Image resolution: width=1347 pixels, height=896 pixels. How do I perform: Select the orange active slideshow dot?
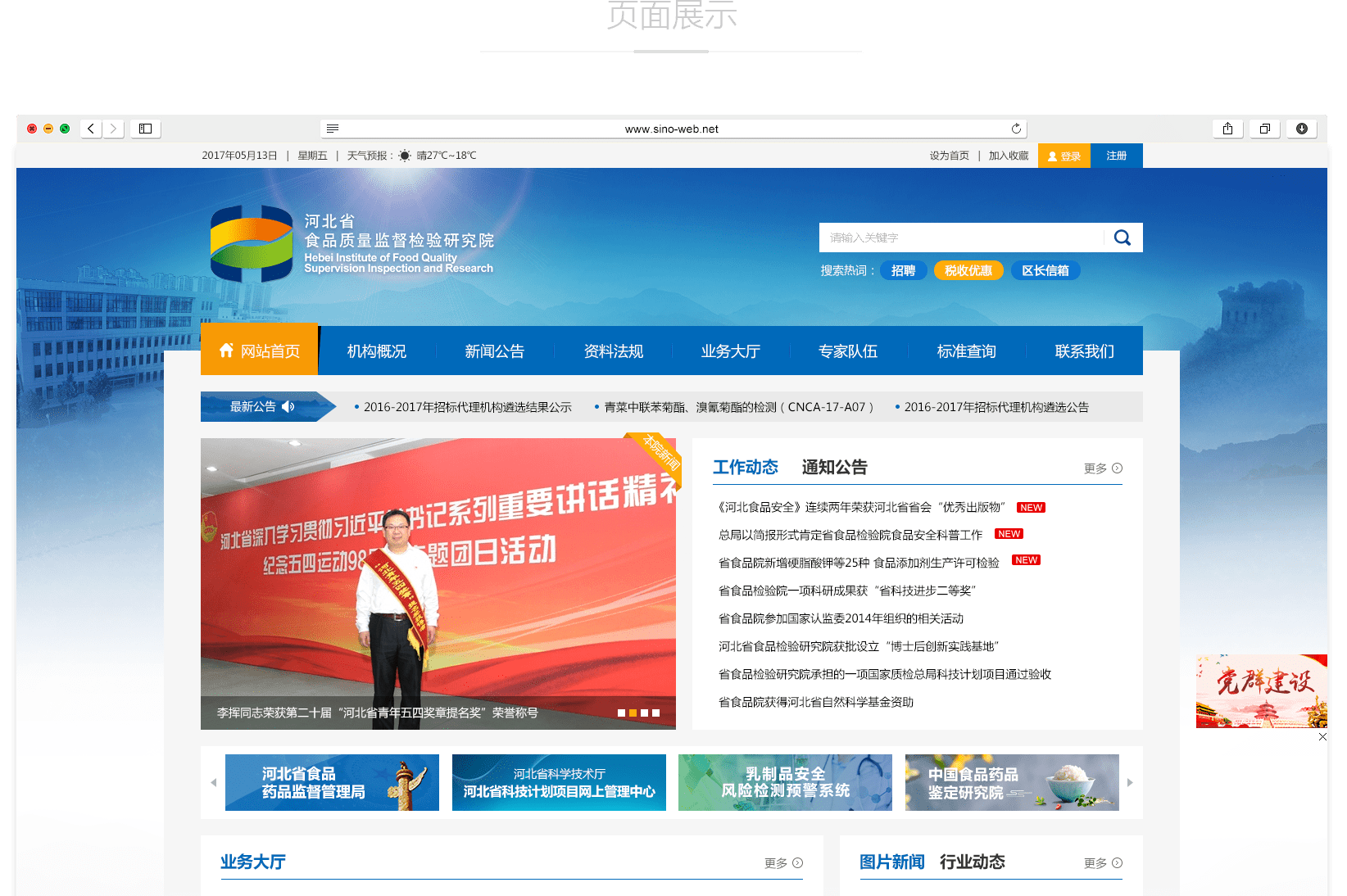(633, 713)
